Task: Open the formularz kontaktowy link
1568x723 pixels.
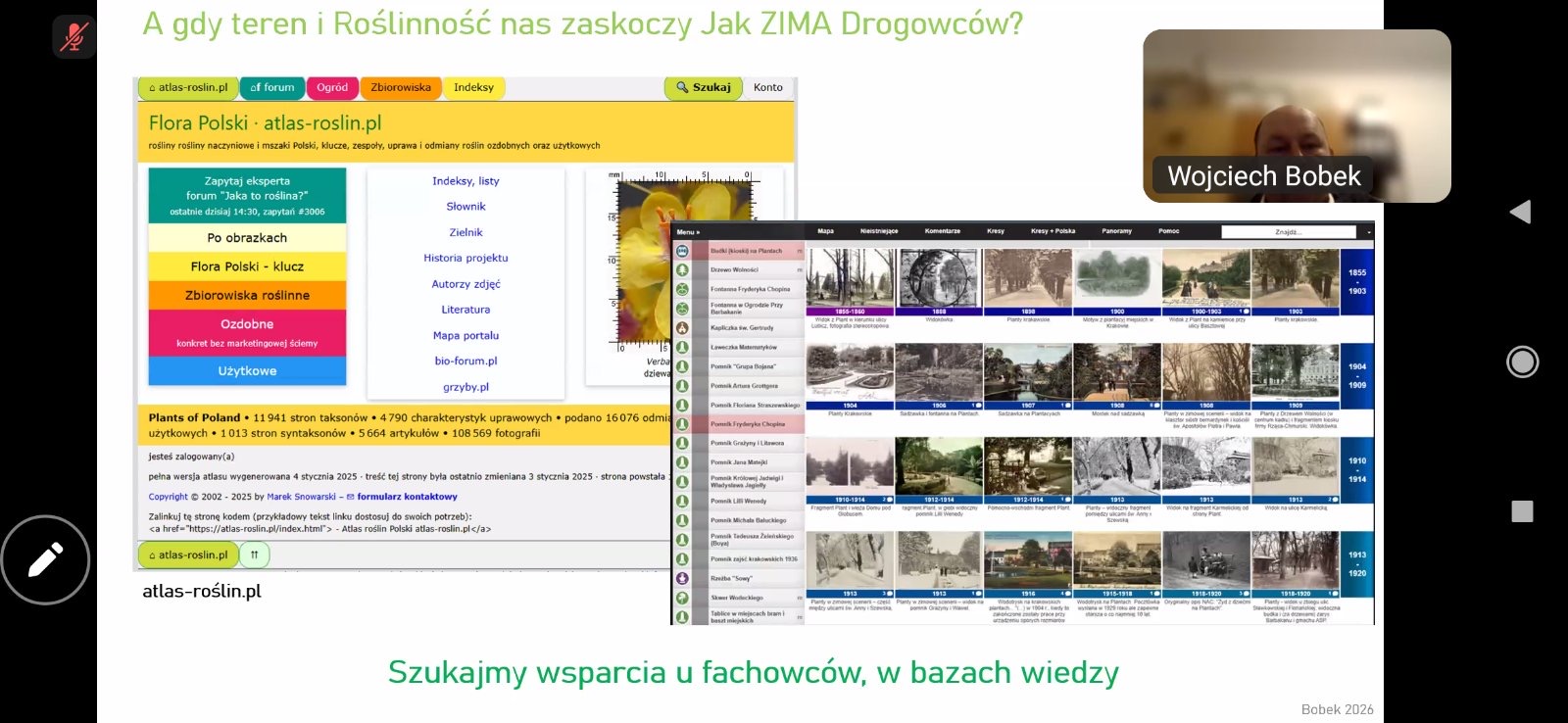Action: 407,497
